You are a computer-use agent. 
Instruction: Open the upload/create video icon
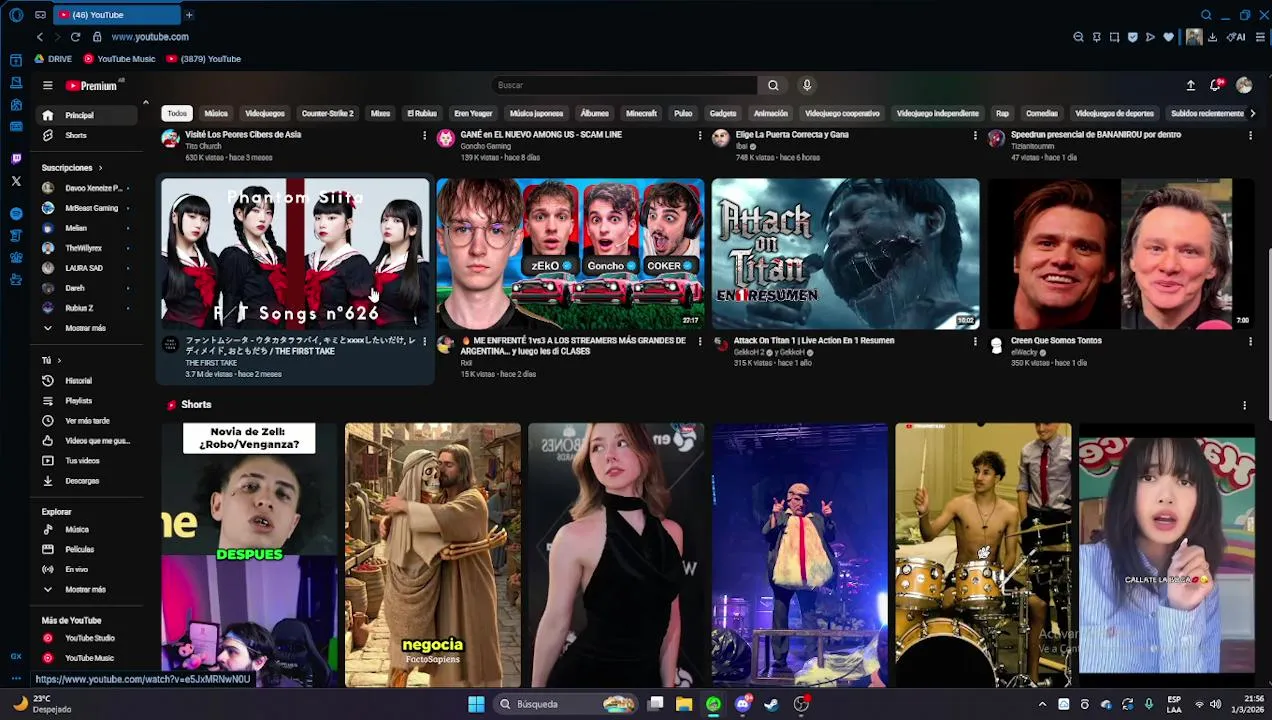(1191, 86)
